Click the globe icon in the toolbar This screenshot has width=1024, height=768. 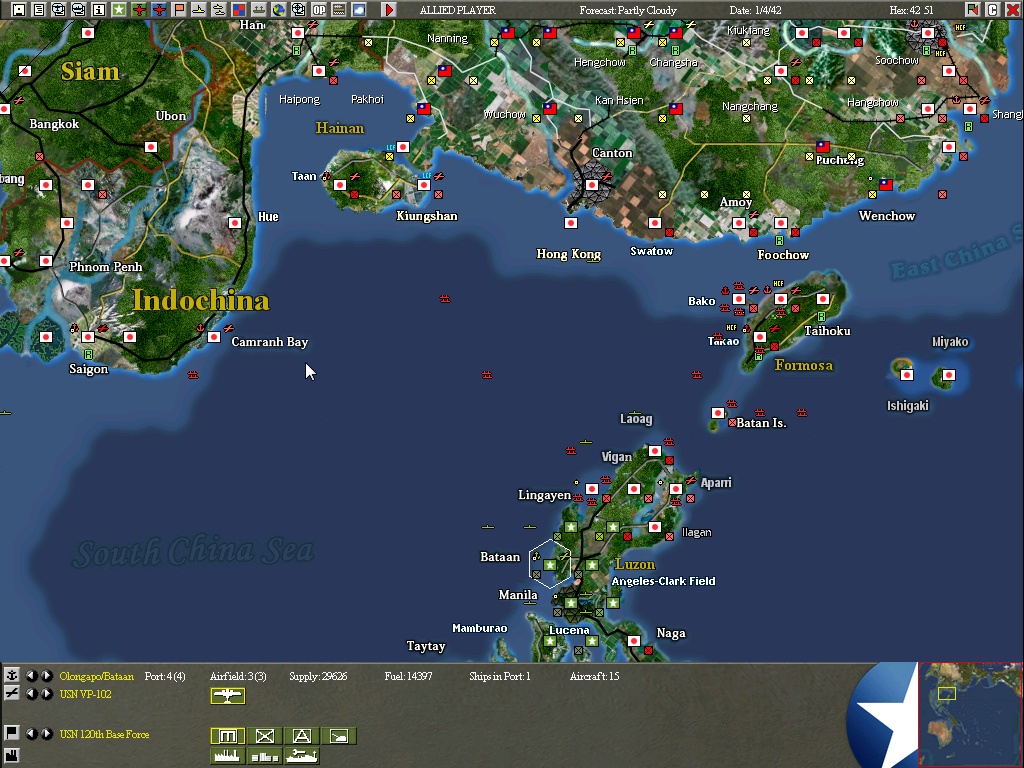point(279,9)
